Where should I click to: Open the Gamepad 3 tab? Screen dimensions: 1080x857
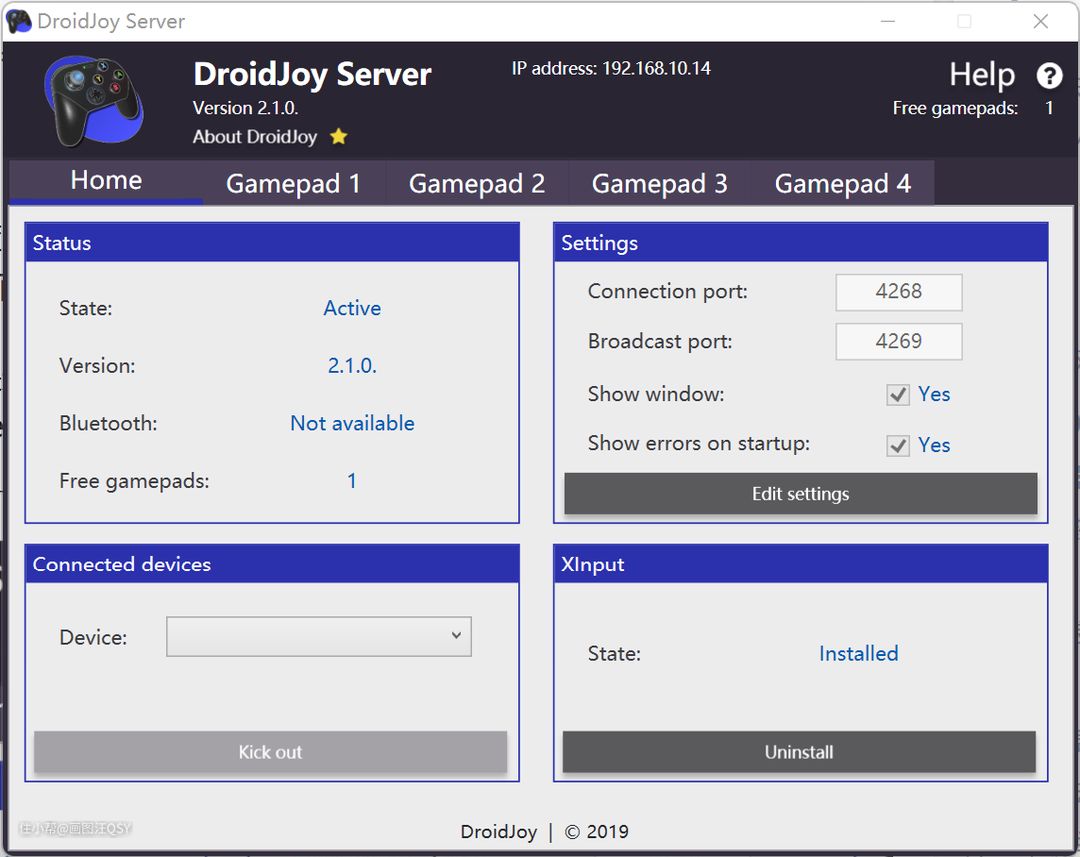[660, 184]
